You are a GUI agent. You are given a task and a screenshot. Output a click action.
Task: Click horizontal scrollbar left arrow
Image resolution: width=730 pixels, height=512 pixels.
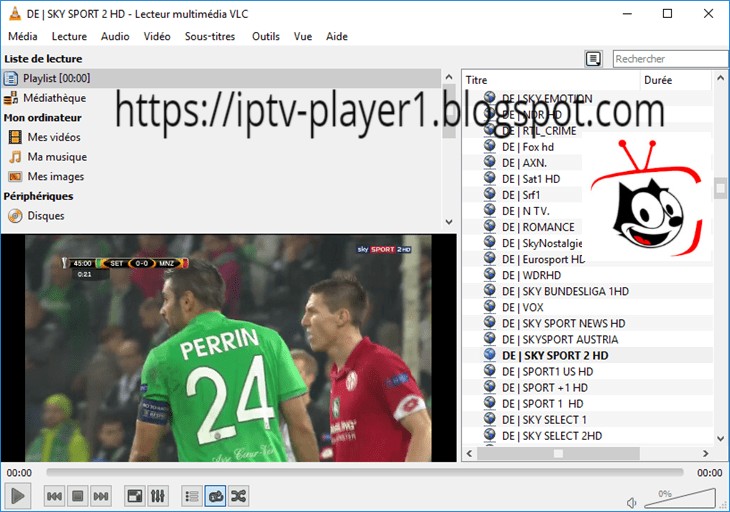tap(469, 453)
